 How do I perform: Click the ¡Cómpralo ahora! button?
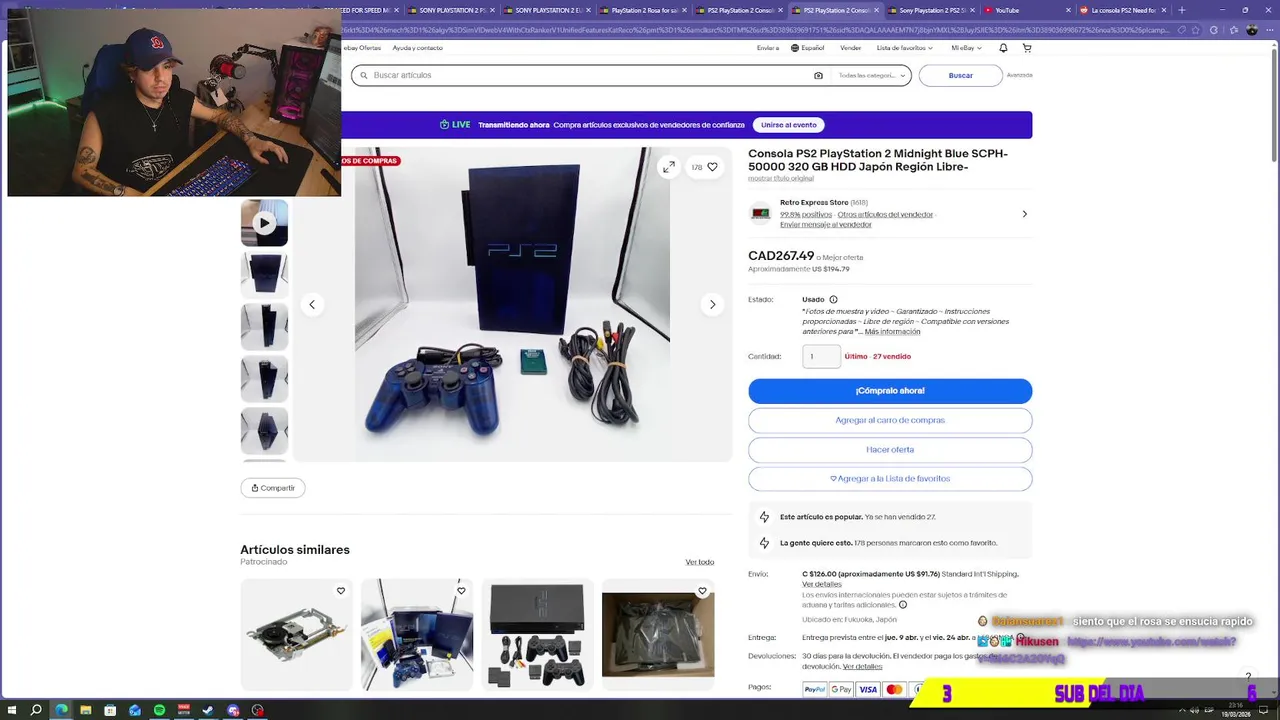point(890,391)
